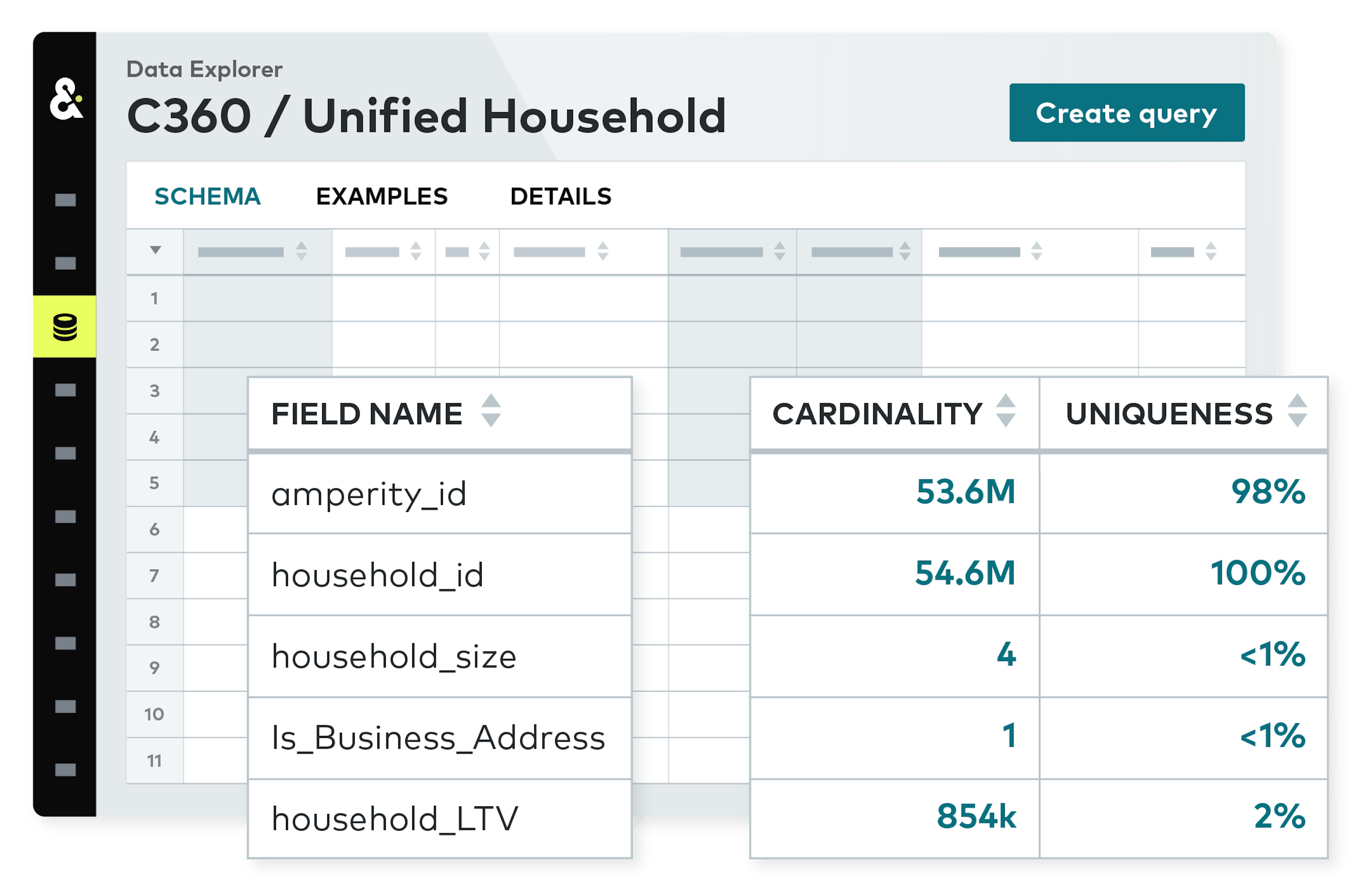The width and height of the screenshot is (1372, 890).
Task: Select the Schema tab
Action: (207, 197)
